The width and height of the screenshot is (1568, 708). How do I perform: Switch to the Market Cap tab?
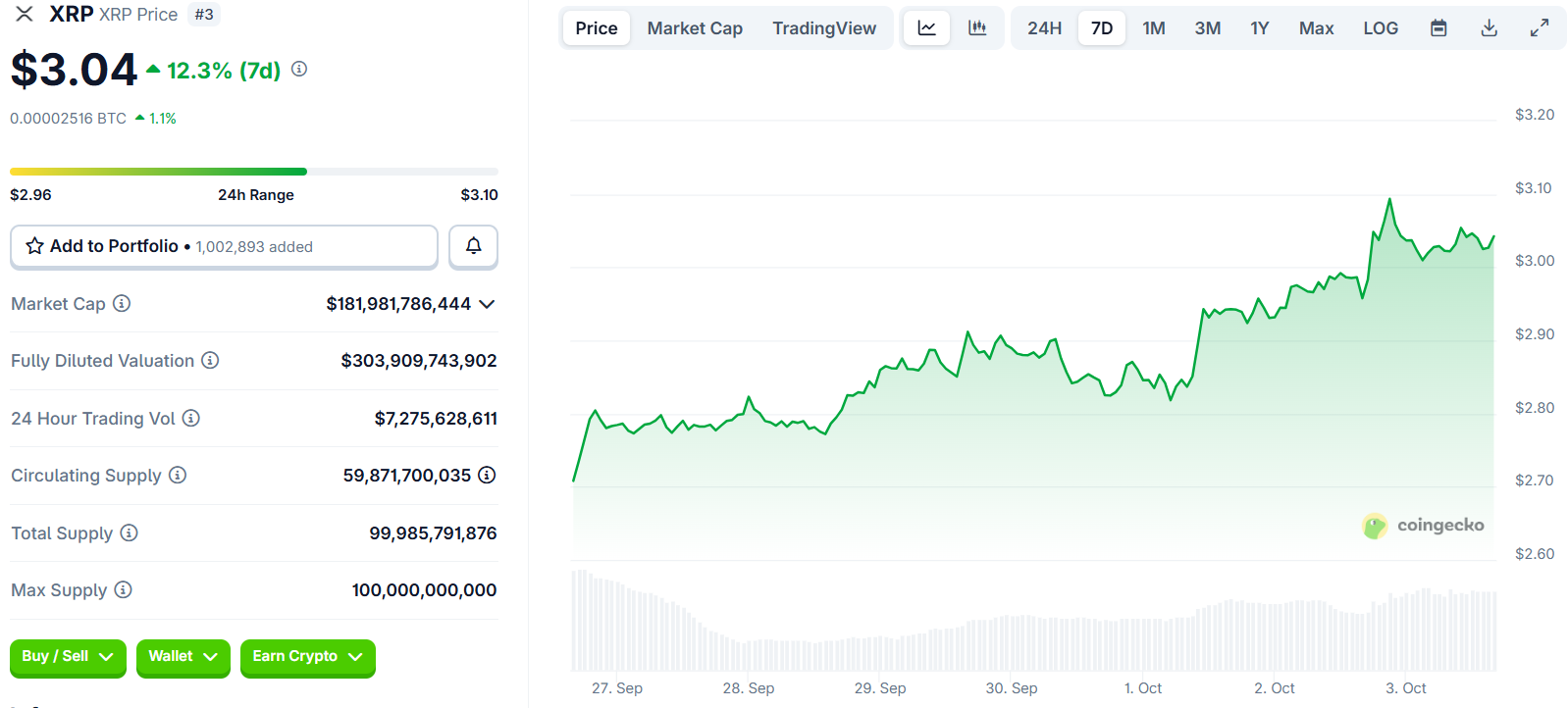695,28
